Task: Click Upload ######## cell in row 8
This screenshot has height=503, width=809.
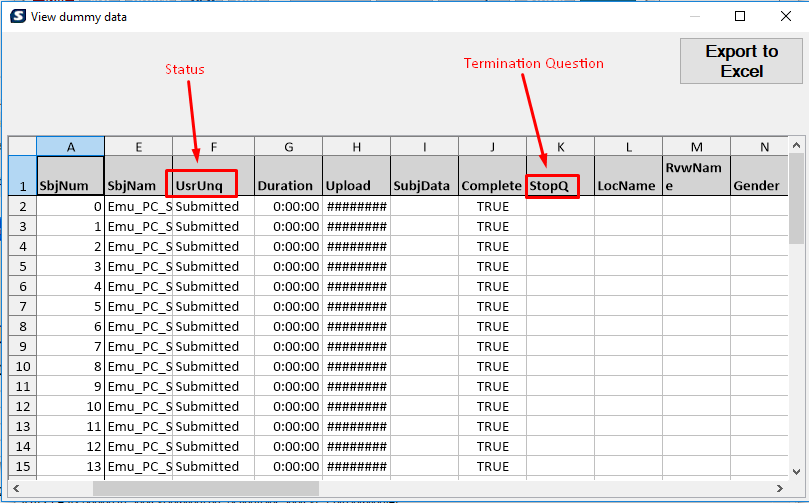Action: 357,326
